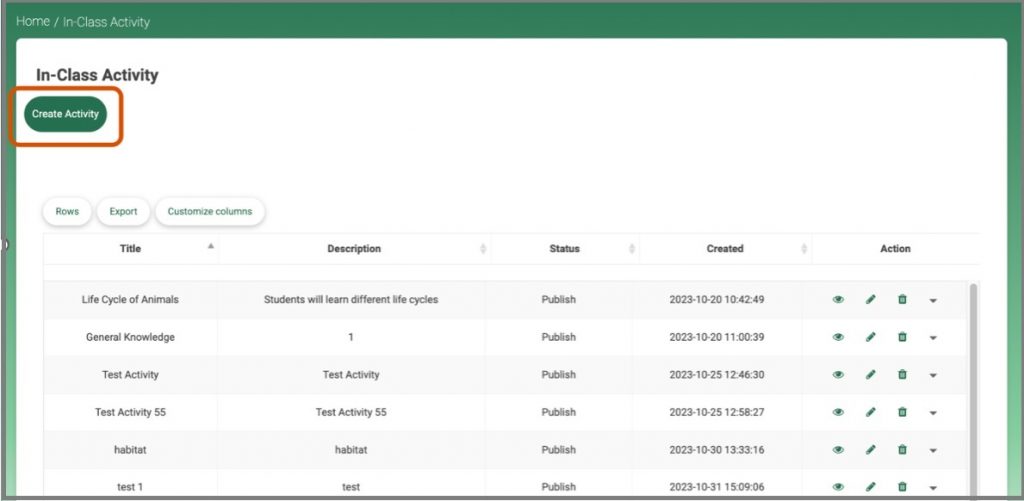Delete the Test Activity 55 entry
Viewport: 1024px width, 501px height.
tap(902, 412)
